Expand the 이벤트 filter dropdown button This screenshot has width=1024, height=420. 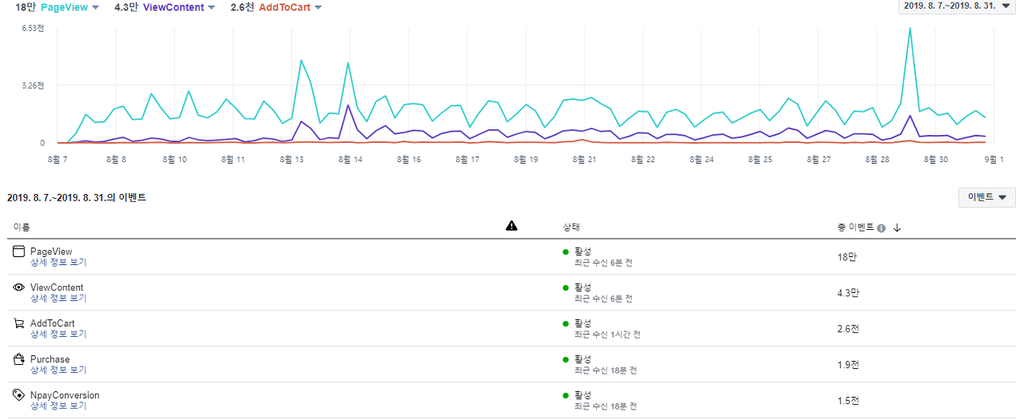tap(987, 197)
